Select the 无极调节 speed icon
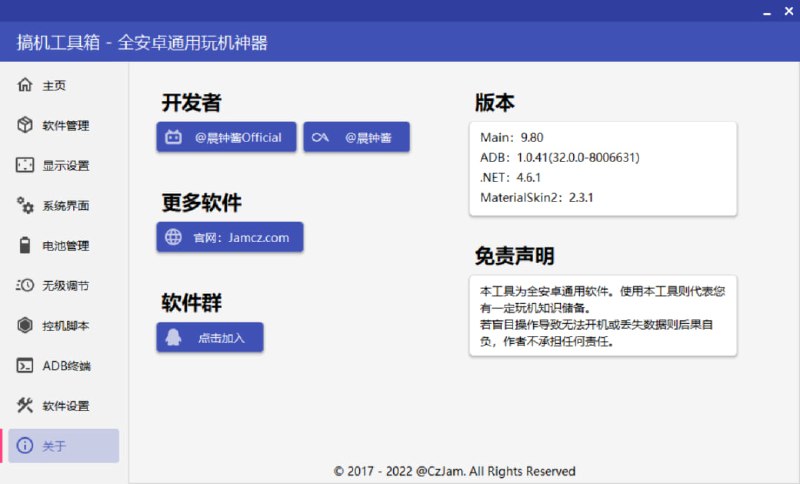Screen dimensions: 800x484 point(25,285)
